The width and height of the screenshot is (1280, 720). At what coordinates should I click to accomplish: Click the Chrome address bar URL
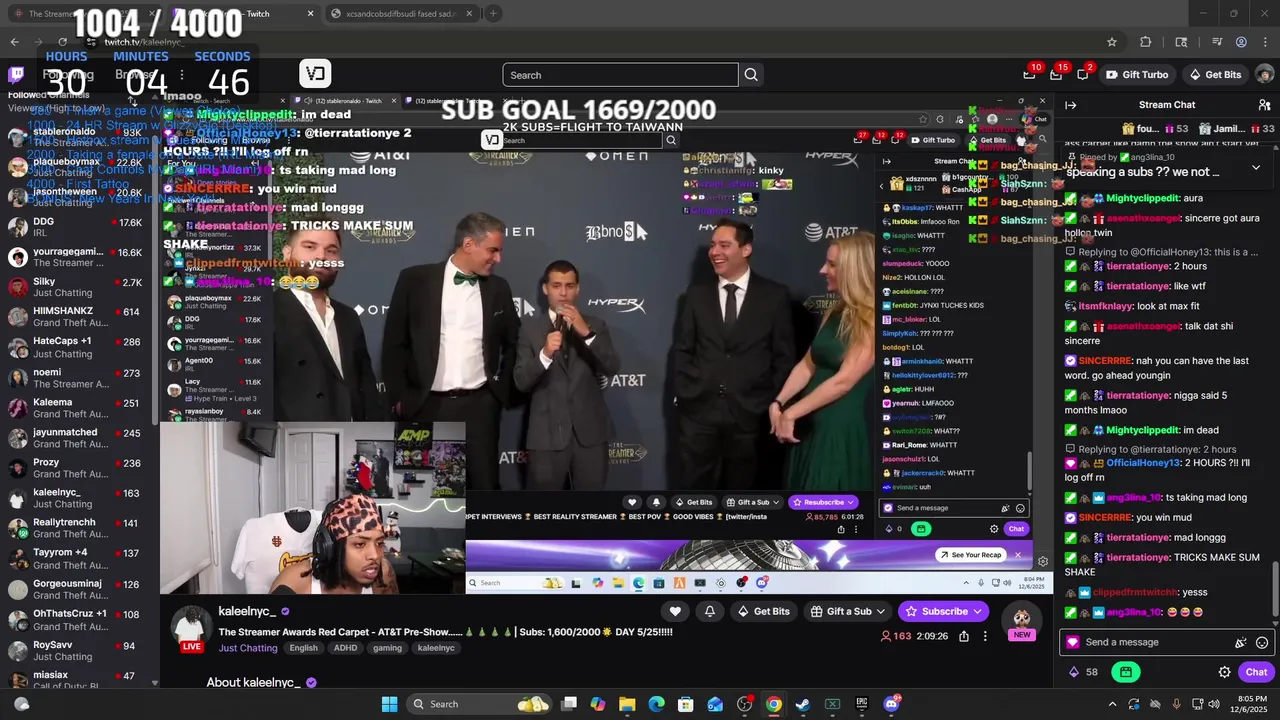tap(145, 42)
